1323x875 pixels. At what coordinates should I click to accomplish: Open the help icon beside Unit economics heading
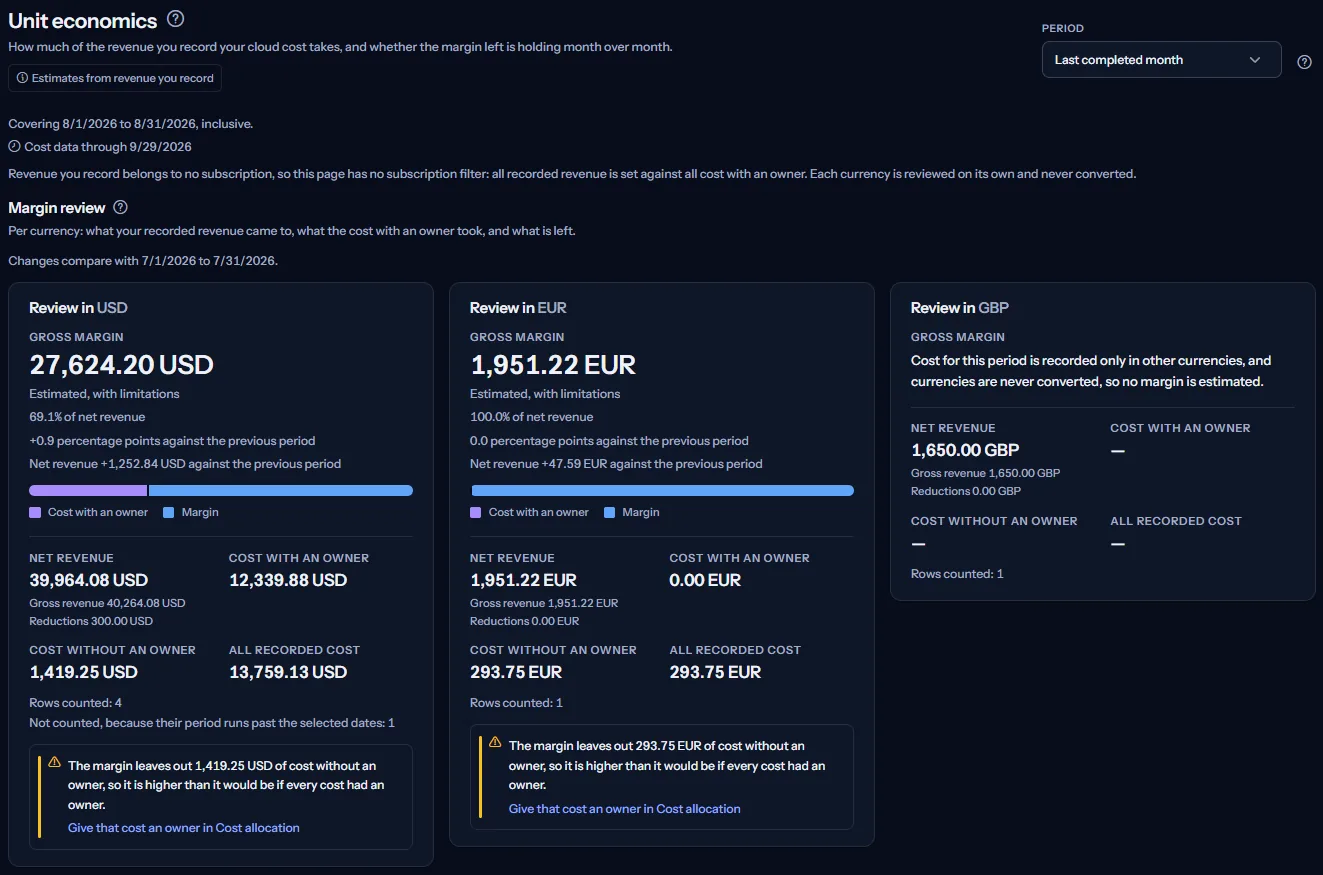[176, 19]
